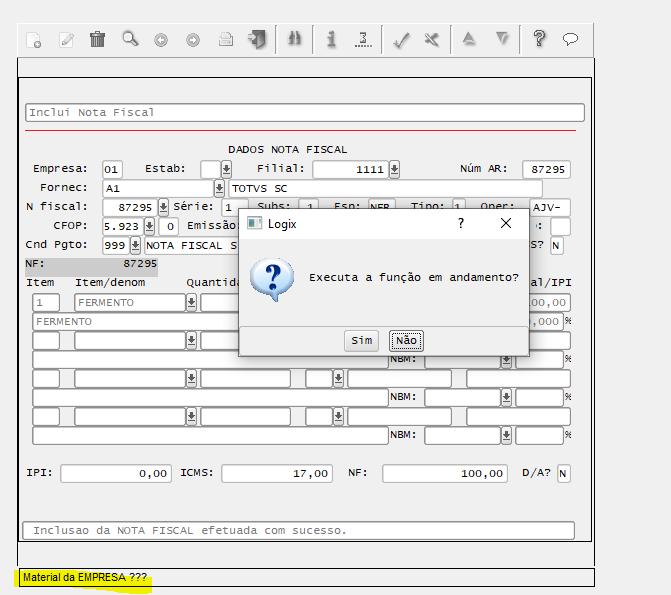Click the NF total field 100,00

pos(445,473)
